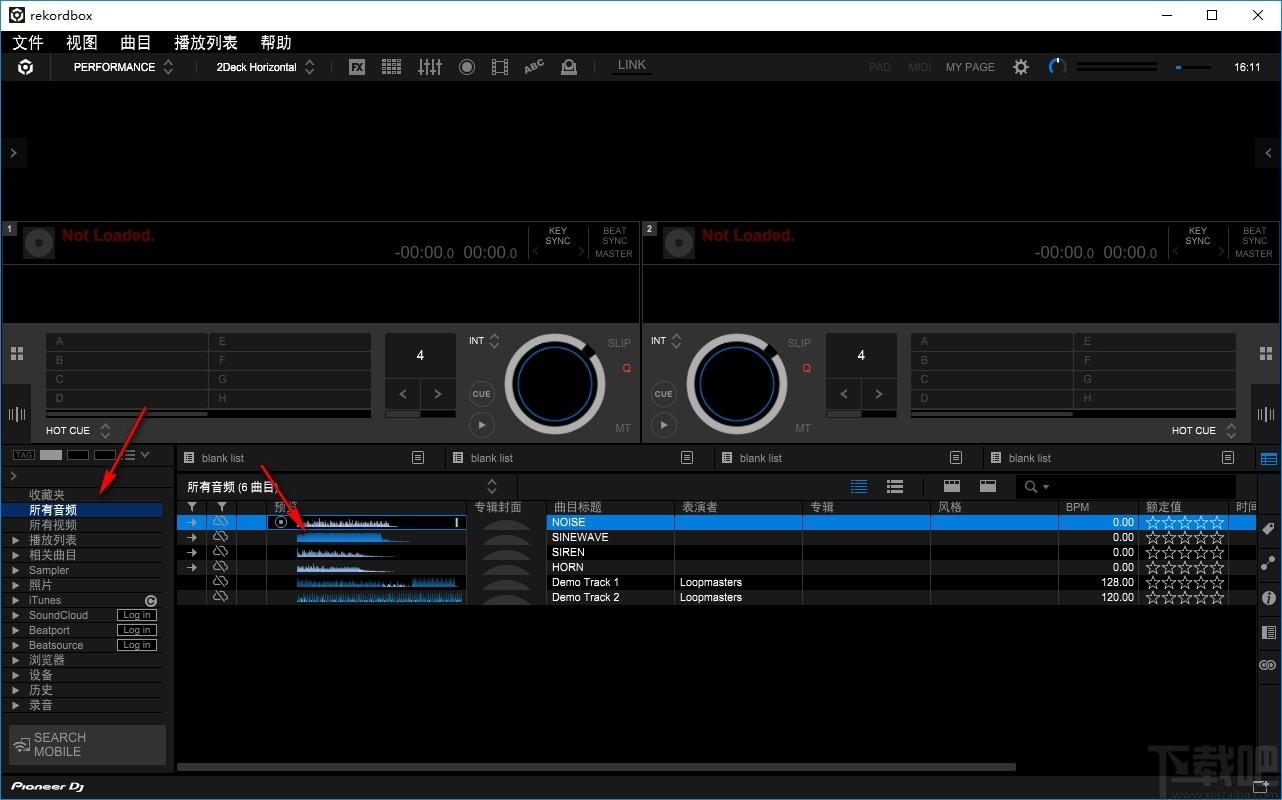Click the SEARCH MOBILE button
Screen dimensions: 1282x800
click(87, 745)
